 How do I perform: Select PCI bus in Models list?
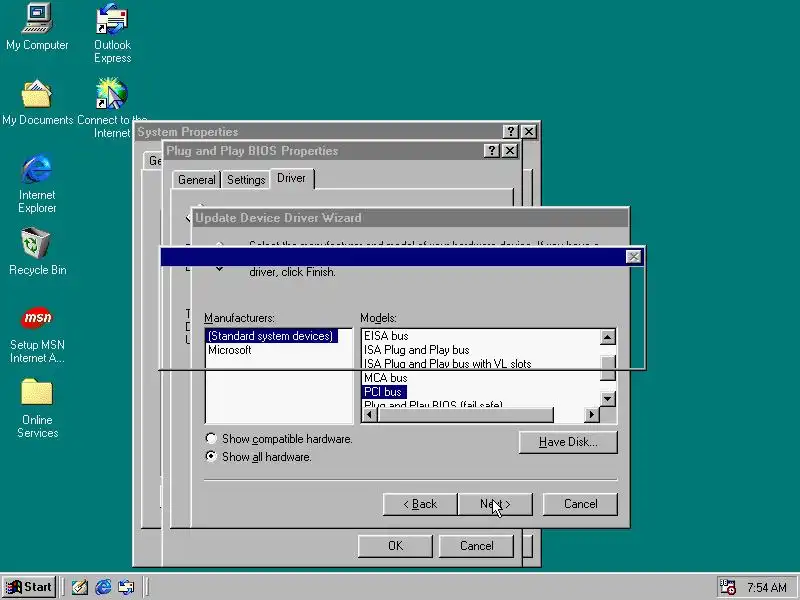pos(384,392)
